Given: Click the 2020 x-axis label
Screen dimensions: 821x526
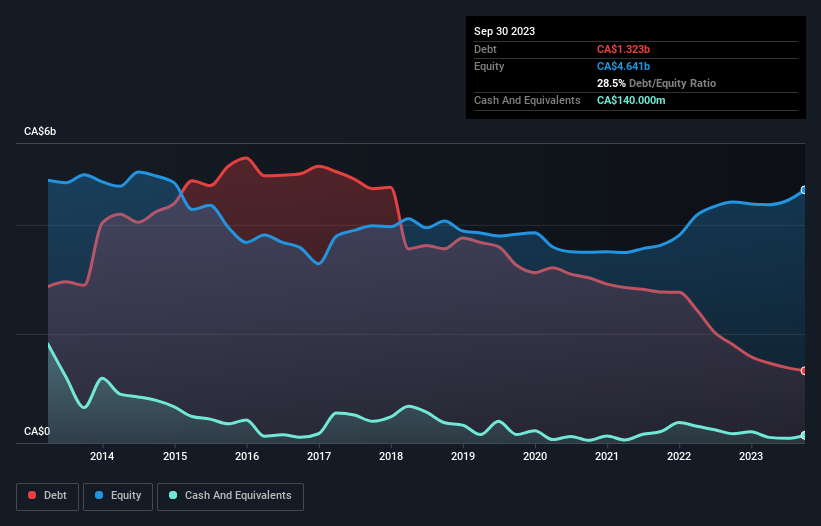Looking at the screenshot, I should pos(535,456).
